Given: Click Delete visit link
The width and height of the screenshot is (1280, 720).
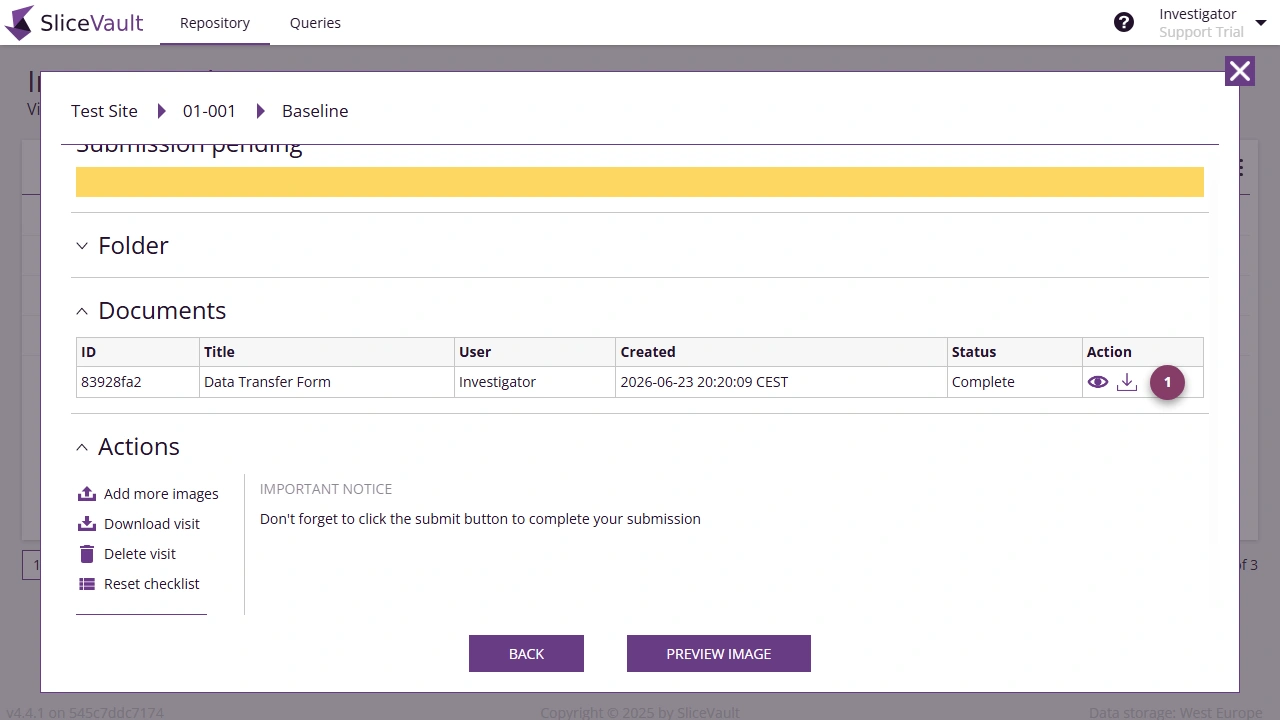Looking at the screenshot, I should (140, 554).
